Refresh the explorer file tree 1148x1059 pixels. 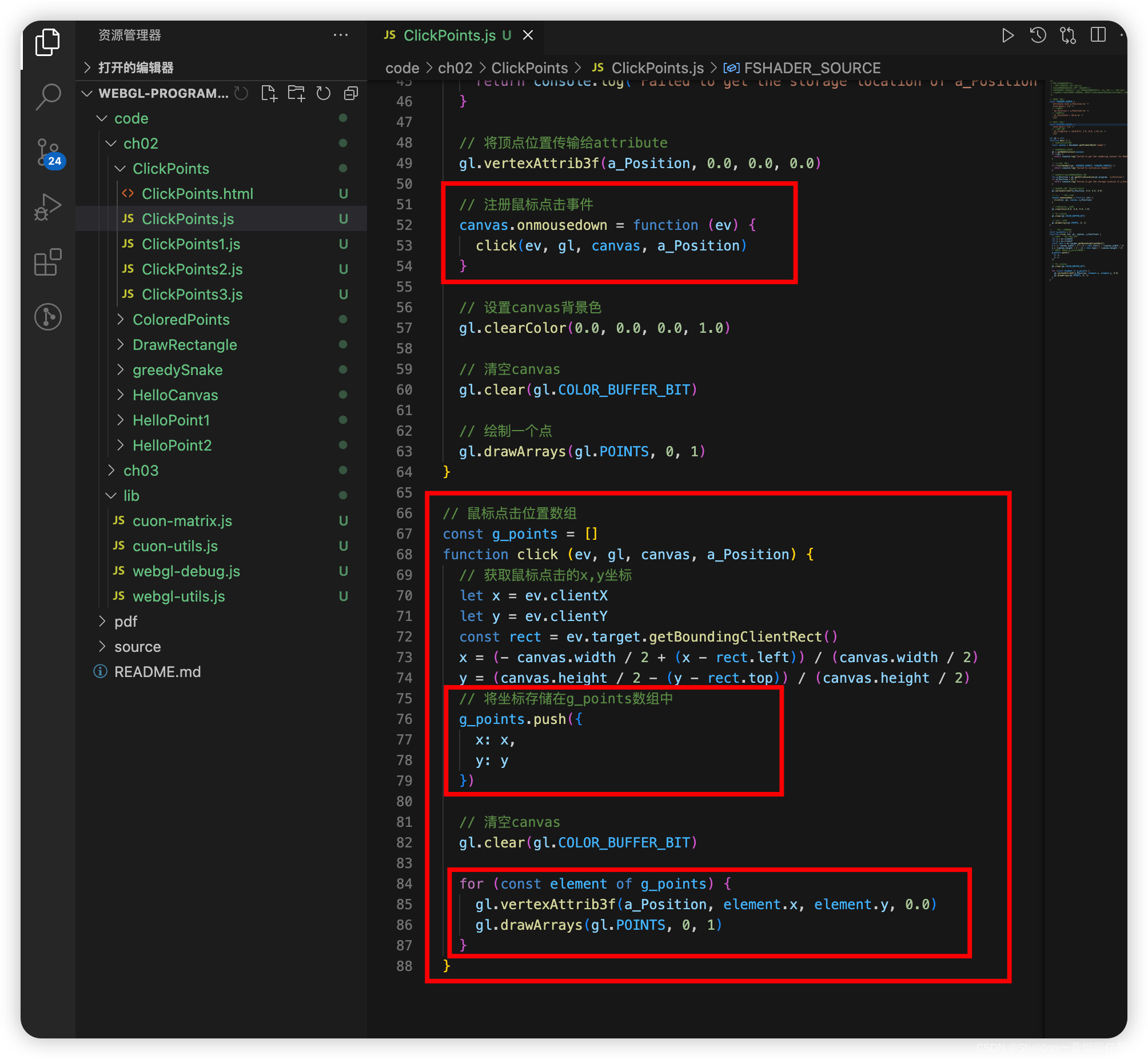(324, 93)
